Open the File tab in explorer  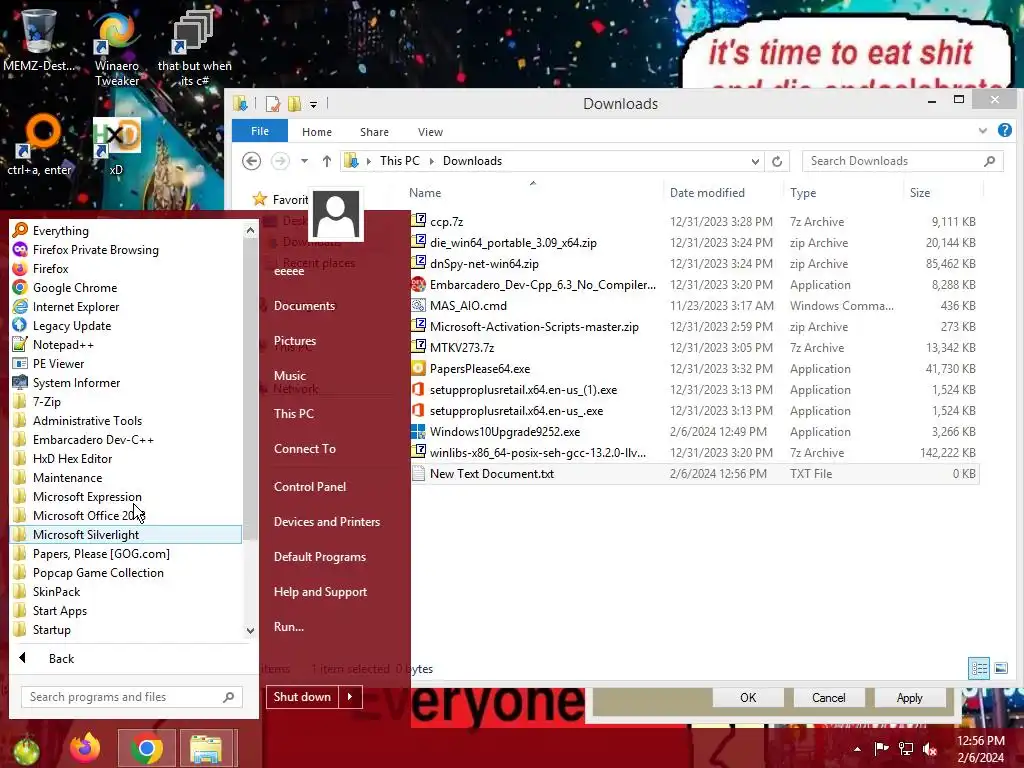pos(260,131)
